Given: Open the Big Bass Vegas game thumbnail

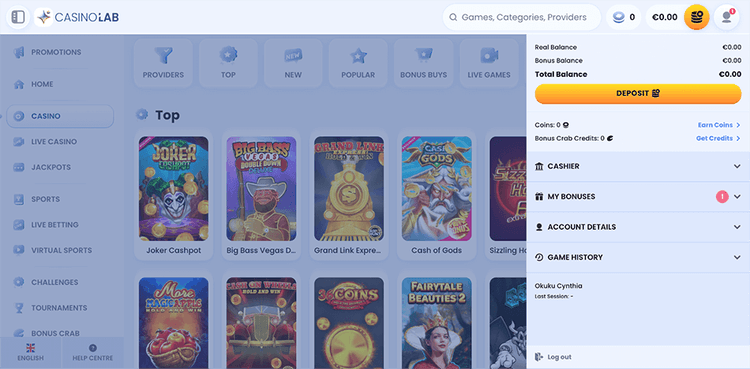Looking at the screenshot, I should pos(261,189).
